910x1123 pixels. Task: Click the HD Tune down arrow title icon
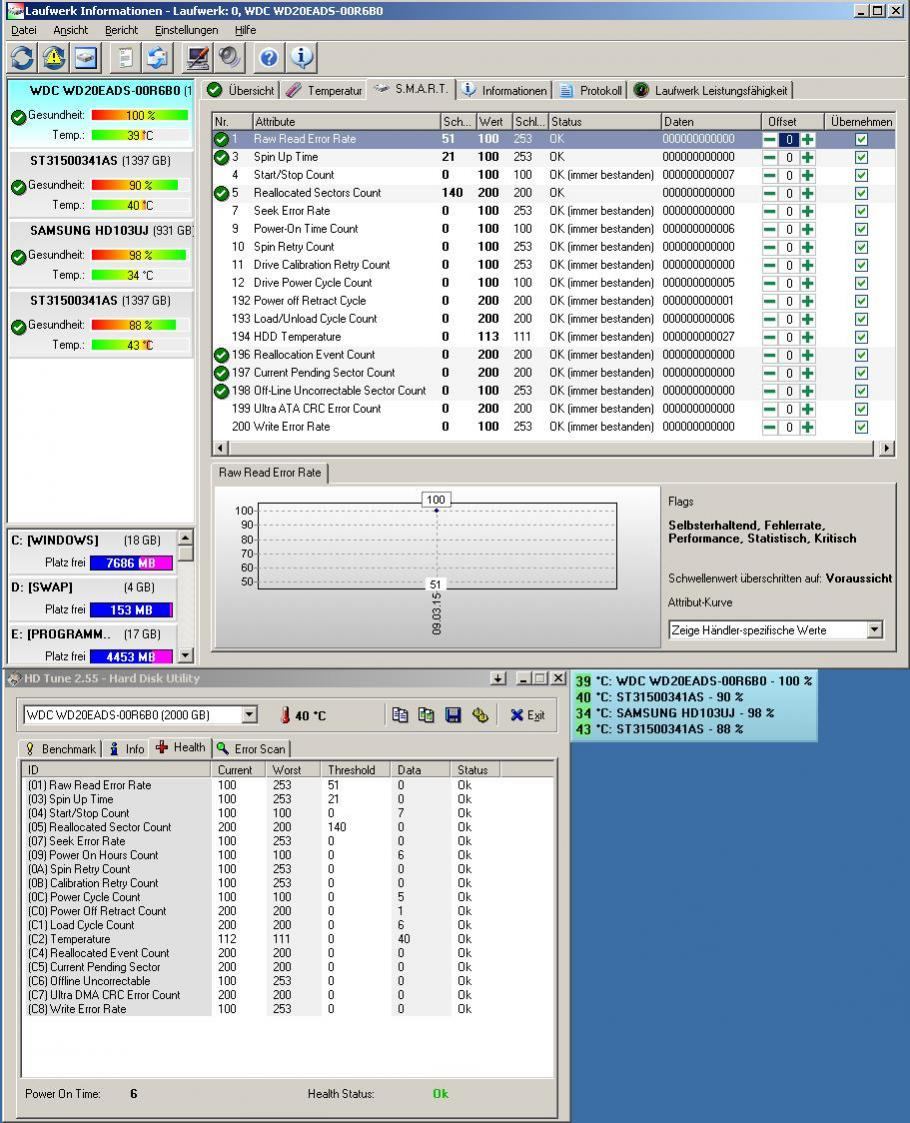click(x=498, y=678)
